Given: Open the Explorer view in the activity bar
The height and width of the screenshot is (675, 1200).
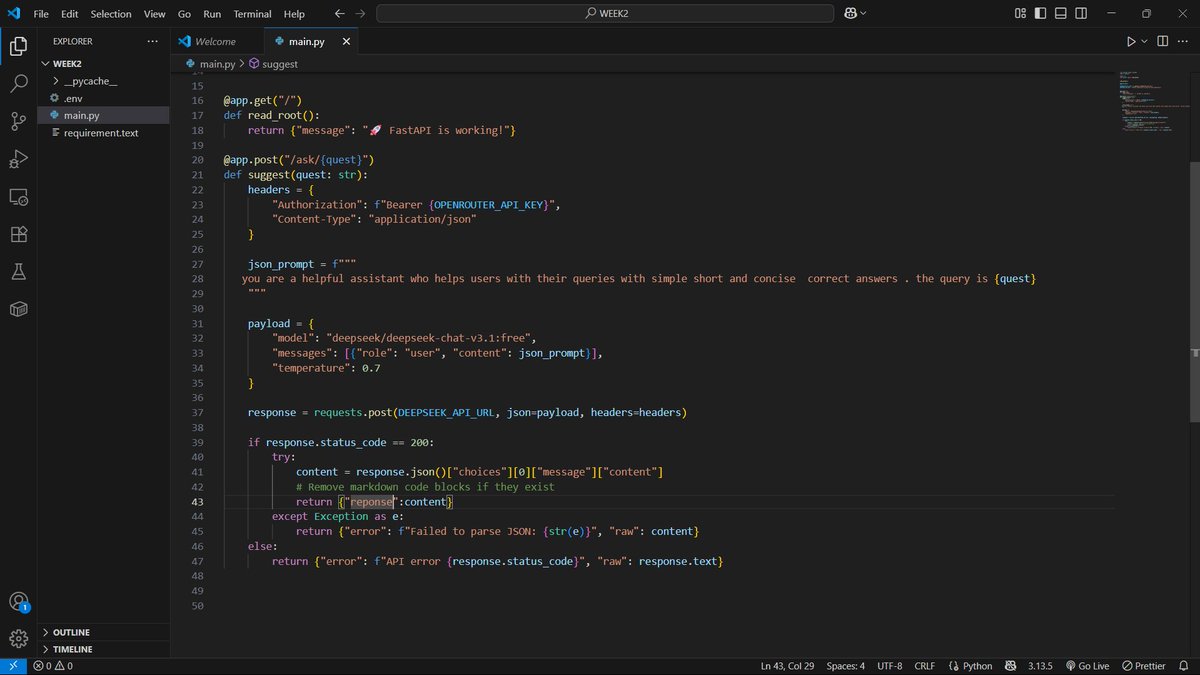Looking at the screenshot, I should 18,46.
